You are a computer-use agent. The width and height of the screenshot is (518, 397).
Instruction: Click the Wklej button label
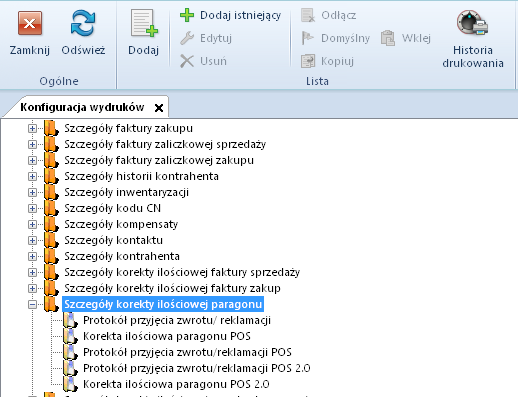point(416,38)
